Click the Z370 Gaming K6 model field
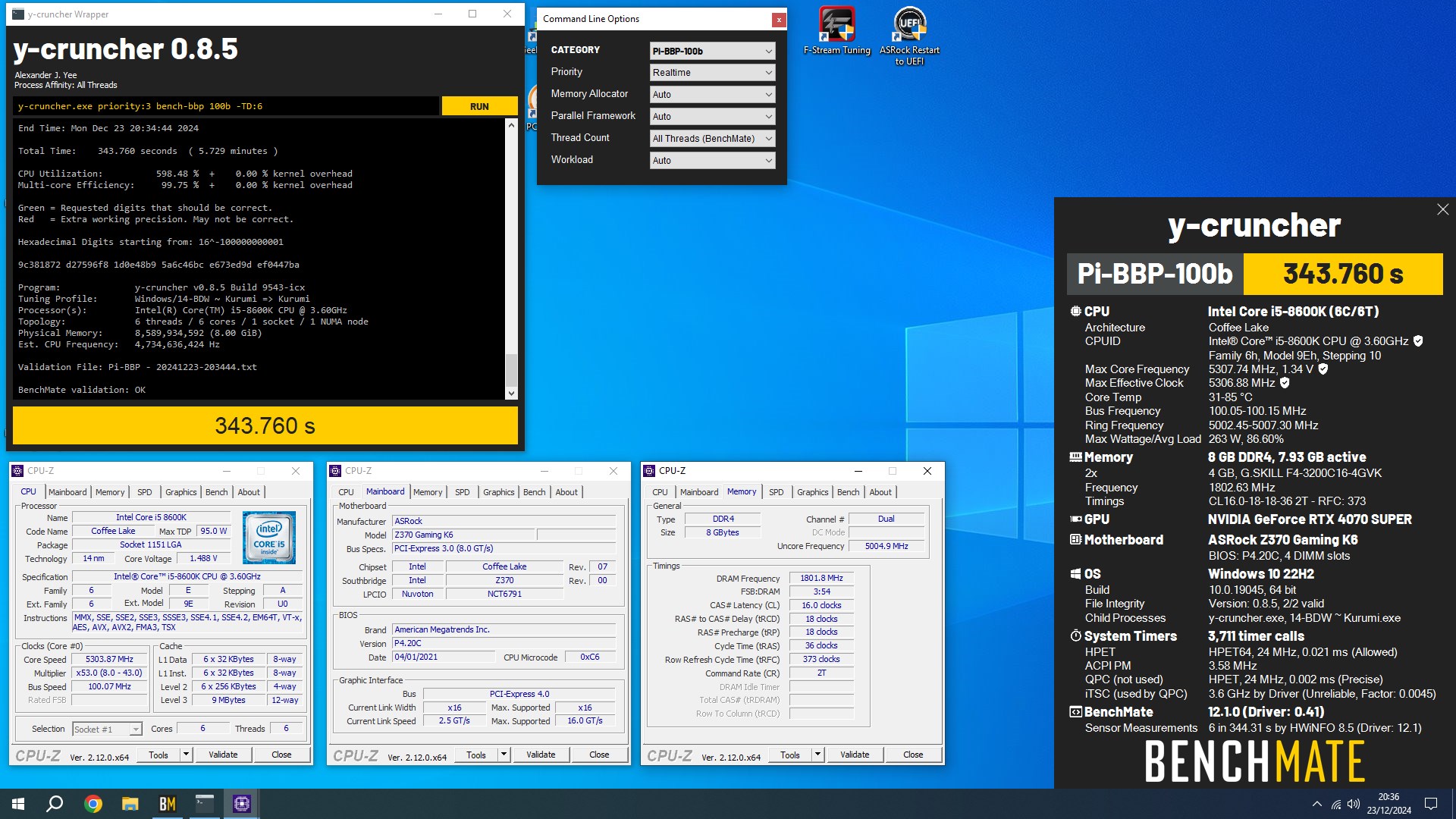Screen dimensions: 1456x819 463,535
